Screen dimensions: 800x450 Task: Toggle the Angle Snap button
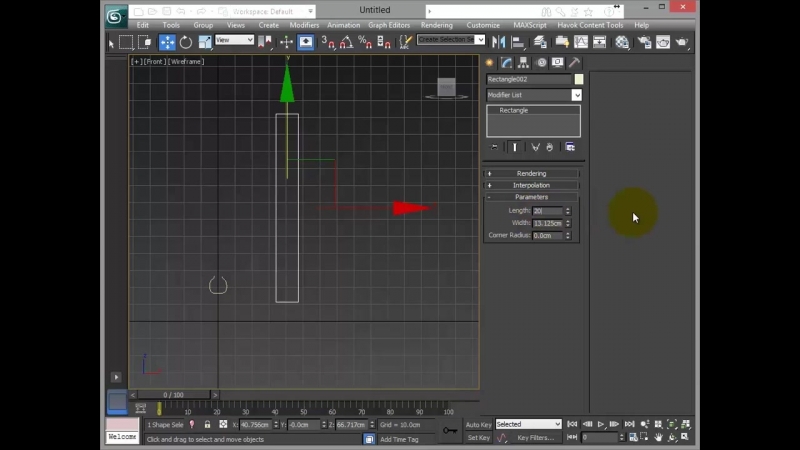346,42
